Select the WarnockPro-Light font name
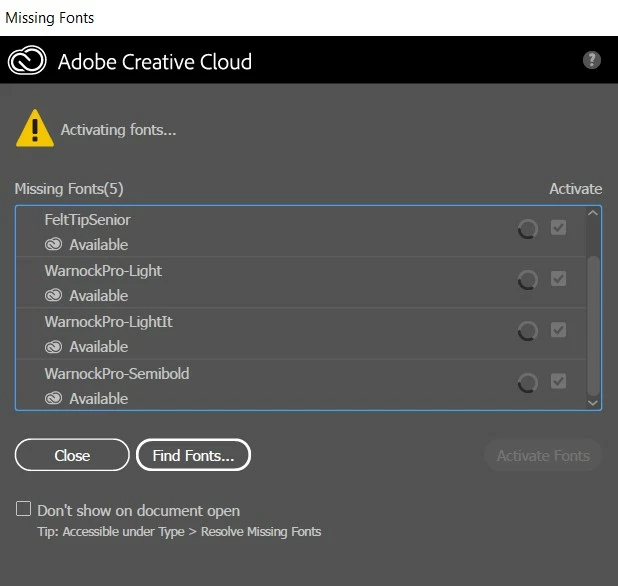The image size is (618, 586). tap(103, 271)
